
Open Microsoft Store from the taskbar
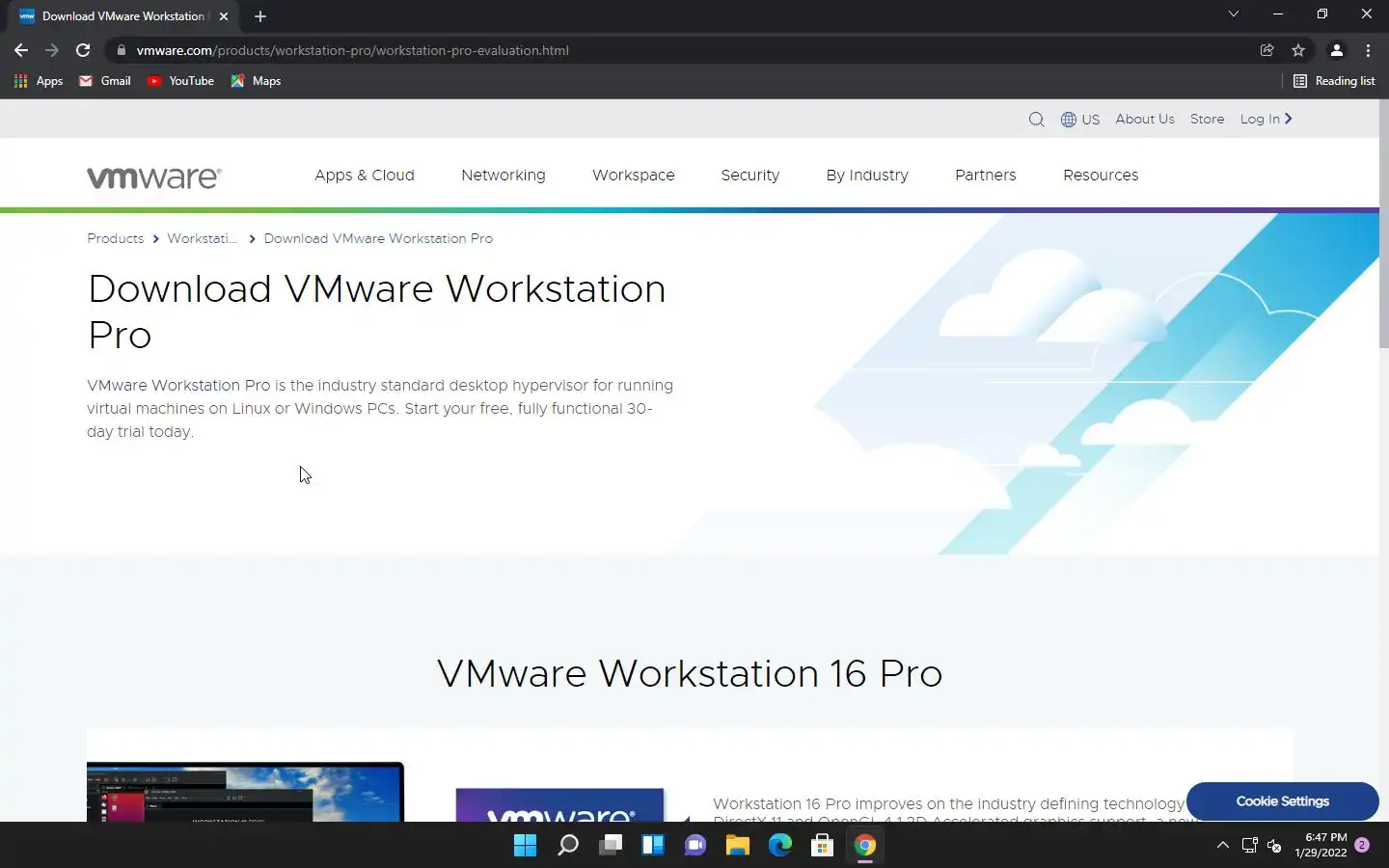pos(823,846)
